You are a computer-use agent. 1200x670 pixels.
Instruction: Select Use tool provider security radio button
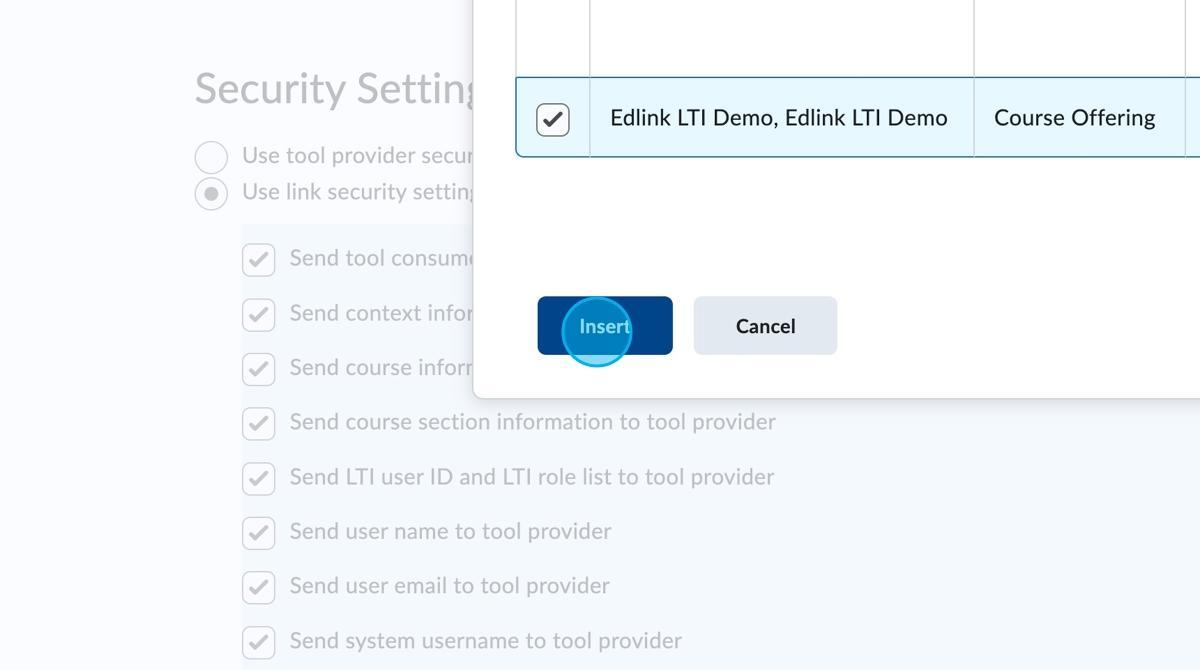211,157
